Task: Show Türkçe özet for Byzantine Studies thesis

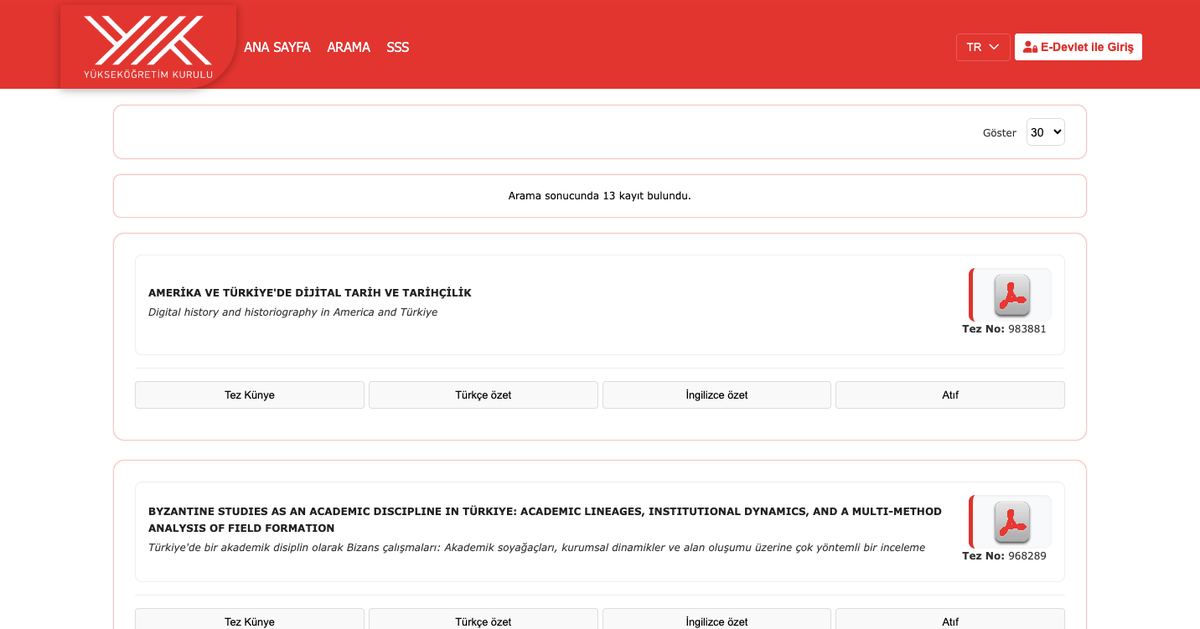Action: coord(483,621)
